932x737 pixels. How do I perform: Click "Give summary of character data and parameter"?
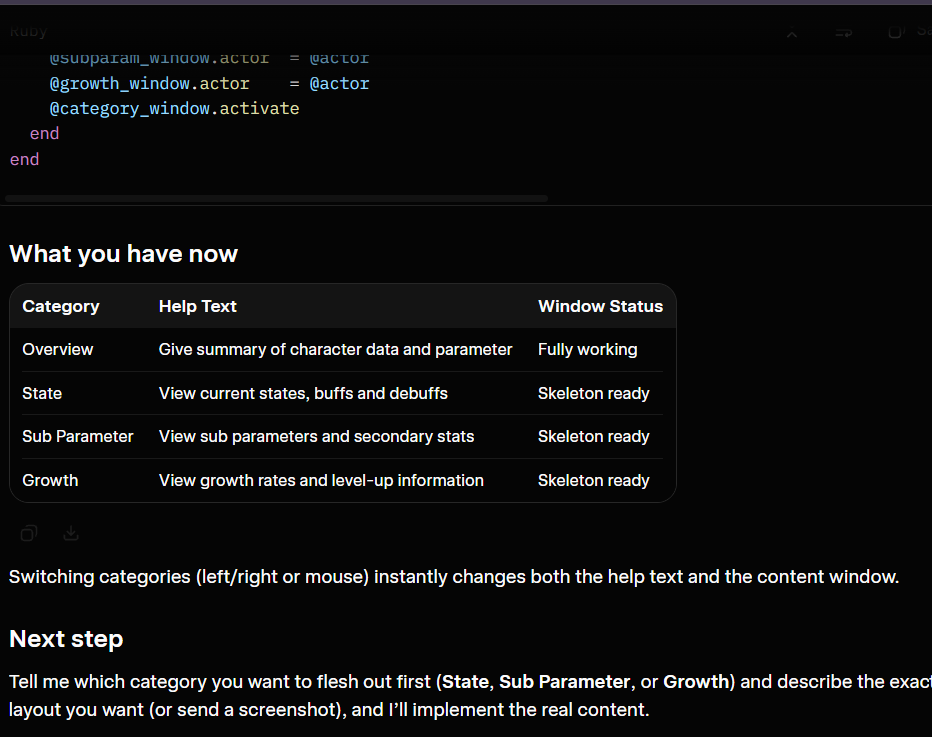coord(335,349)
